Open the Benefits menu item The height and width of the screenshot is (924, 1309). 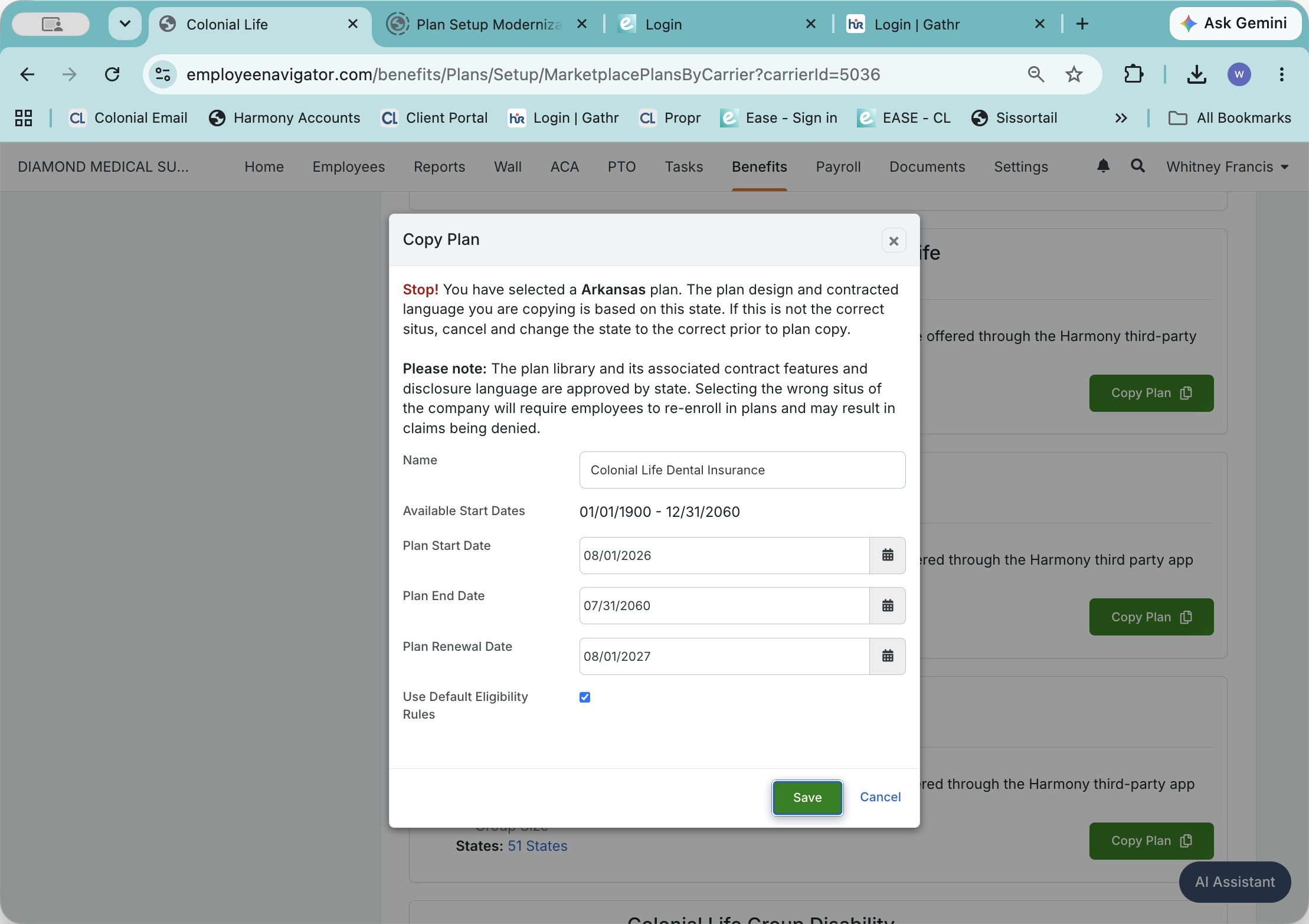(760, 167)
